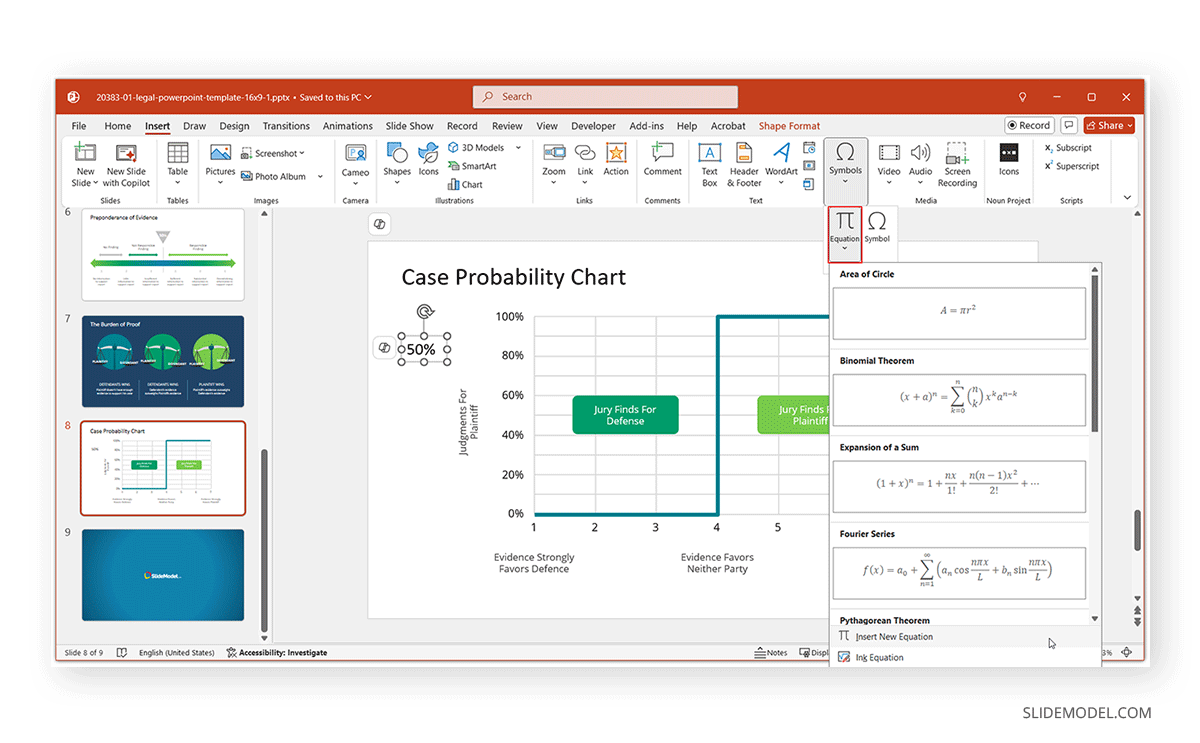Insert the Binomial Theorem equation
The image size is (1200, 743).
click(959, 400)
